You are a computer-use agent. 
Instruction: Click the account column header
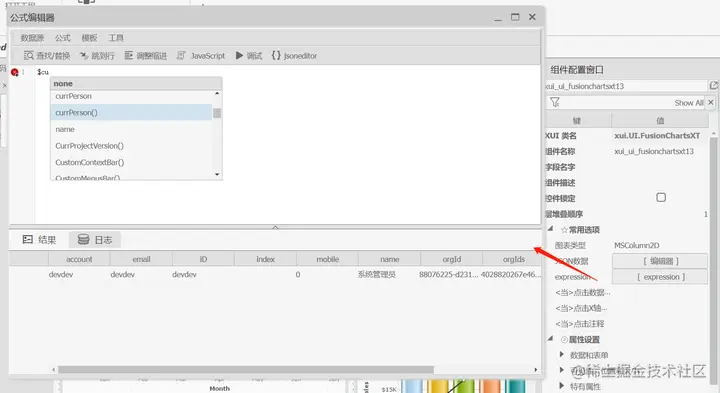coord(79,259)
